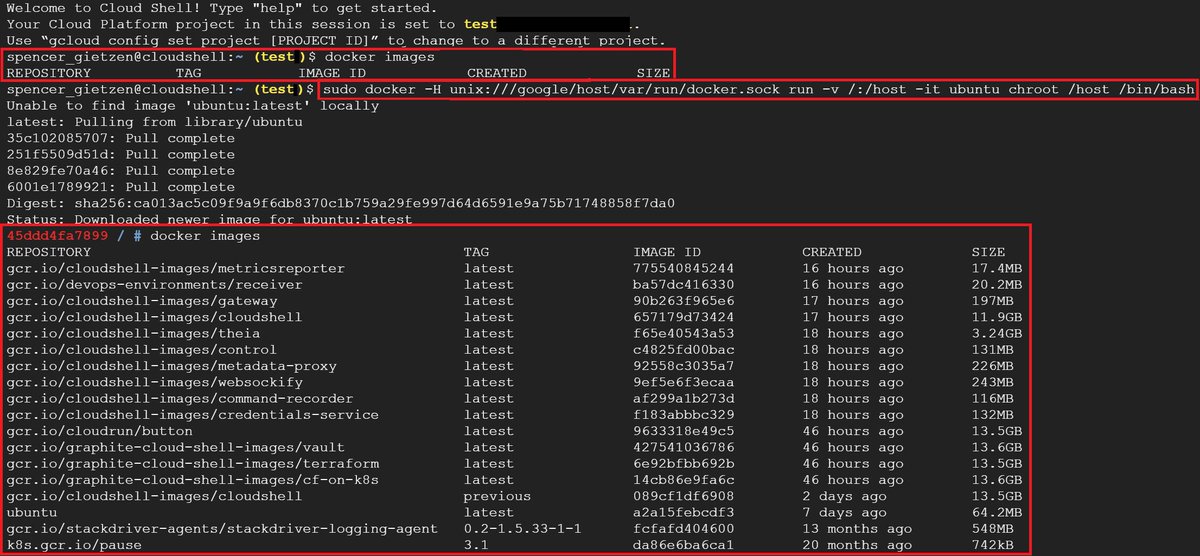Click the gcloud config set project hint line
1200x556 pixels.
tap(335, 40)
